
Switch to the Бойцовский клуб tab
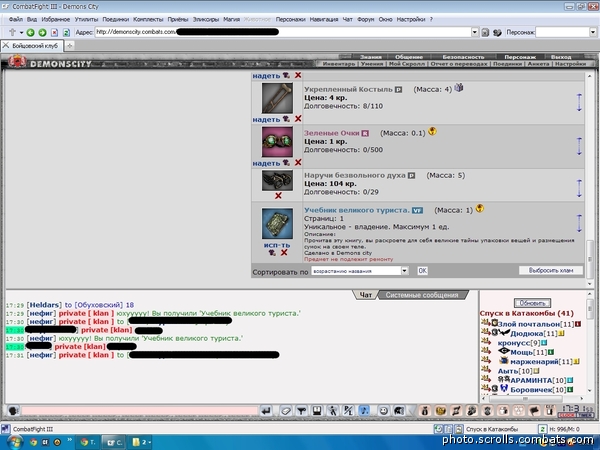coord(31,46)
